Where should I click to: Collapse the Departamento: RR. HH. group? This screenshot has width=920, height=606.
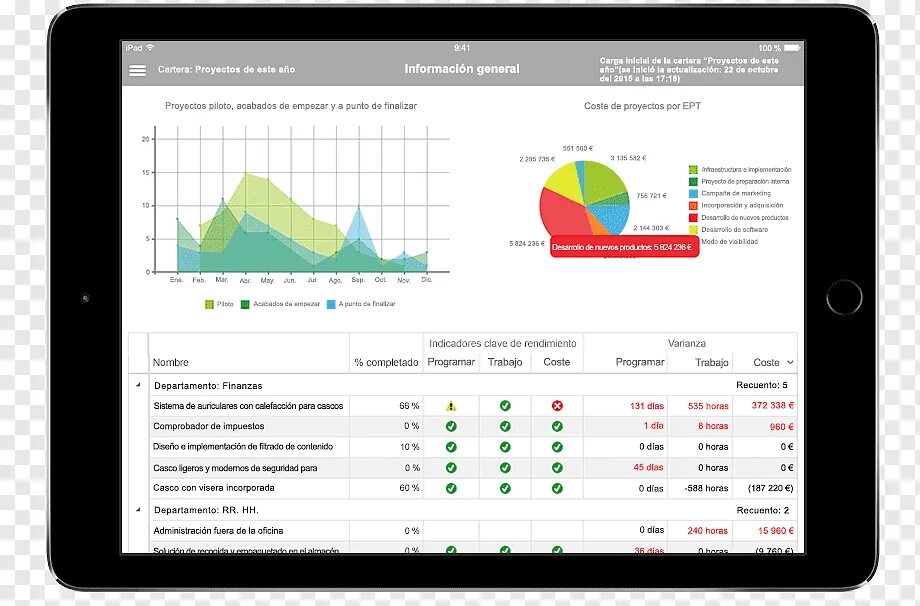[x=138, y=510]
